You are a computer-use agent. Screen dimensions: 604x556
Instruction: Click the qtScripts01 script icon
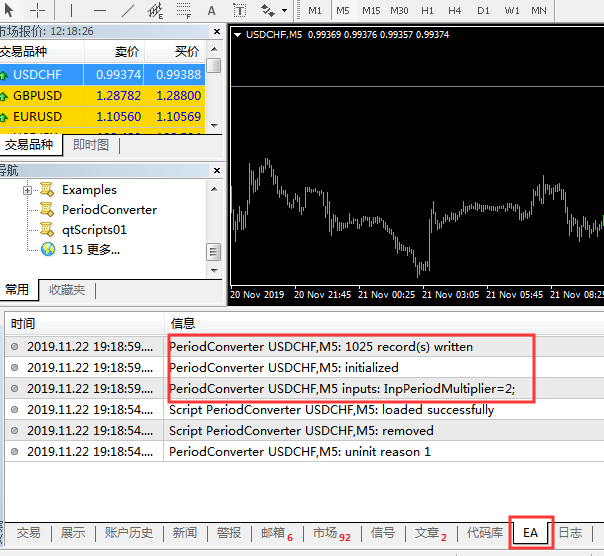pyautogui.click(x=47, y=230)
